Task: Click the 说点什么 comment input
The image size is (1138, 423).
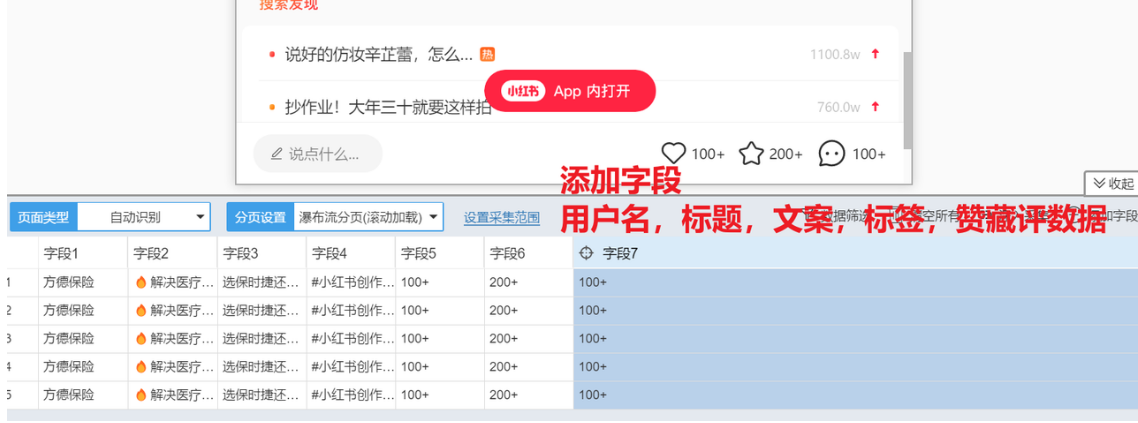Action: [318, 154]
